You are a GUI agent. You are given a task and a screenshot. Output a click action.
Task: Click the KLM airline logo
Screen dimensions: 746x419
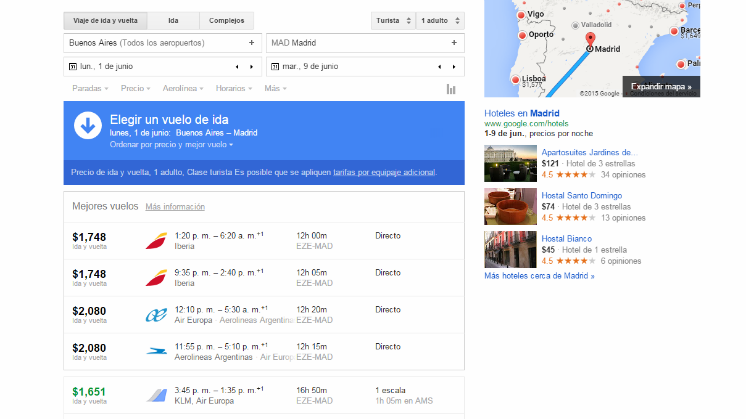pos(157,396)
